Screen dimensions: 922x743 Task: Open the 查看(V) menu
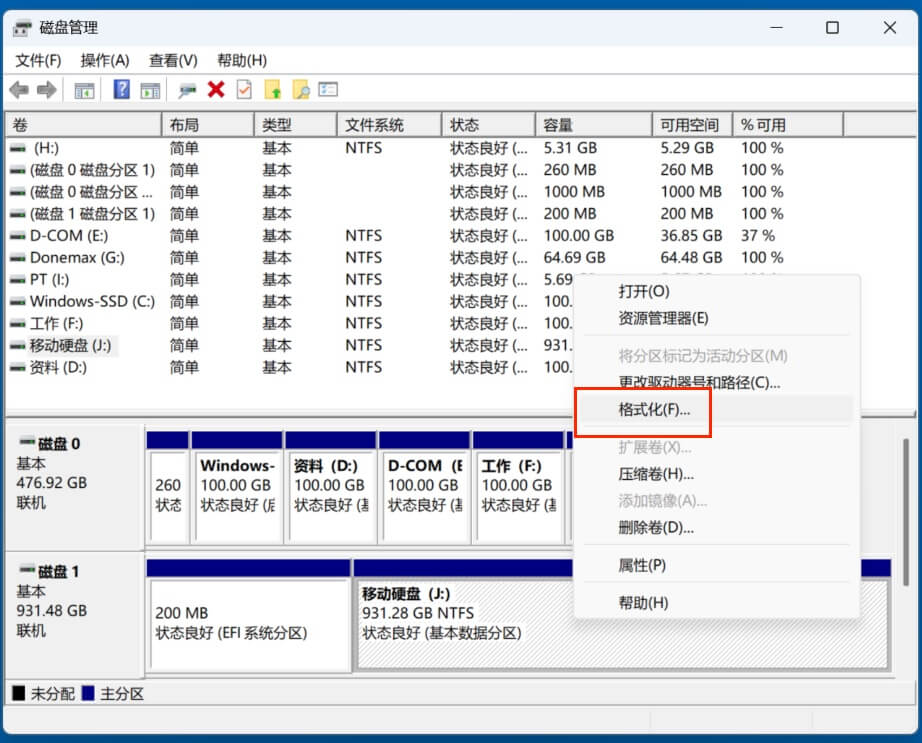(172, 60)
